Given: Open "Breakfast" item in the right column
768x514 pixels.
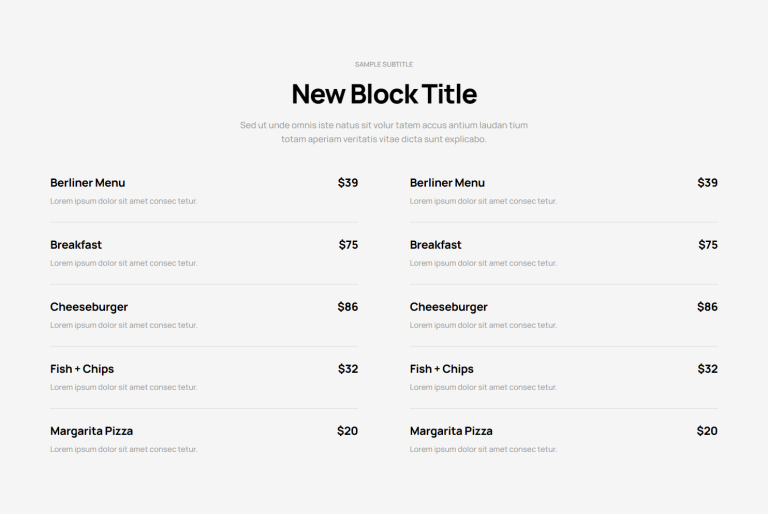Looking at the screenshot, I should (x=435, y=245).
